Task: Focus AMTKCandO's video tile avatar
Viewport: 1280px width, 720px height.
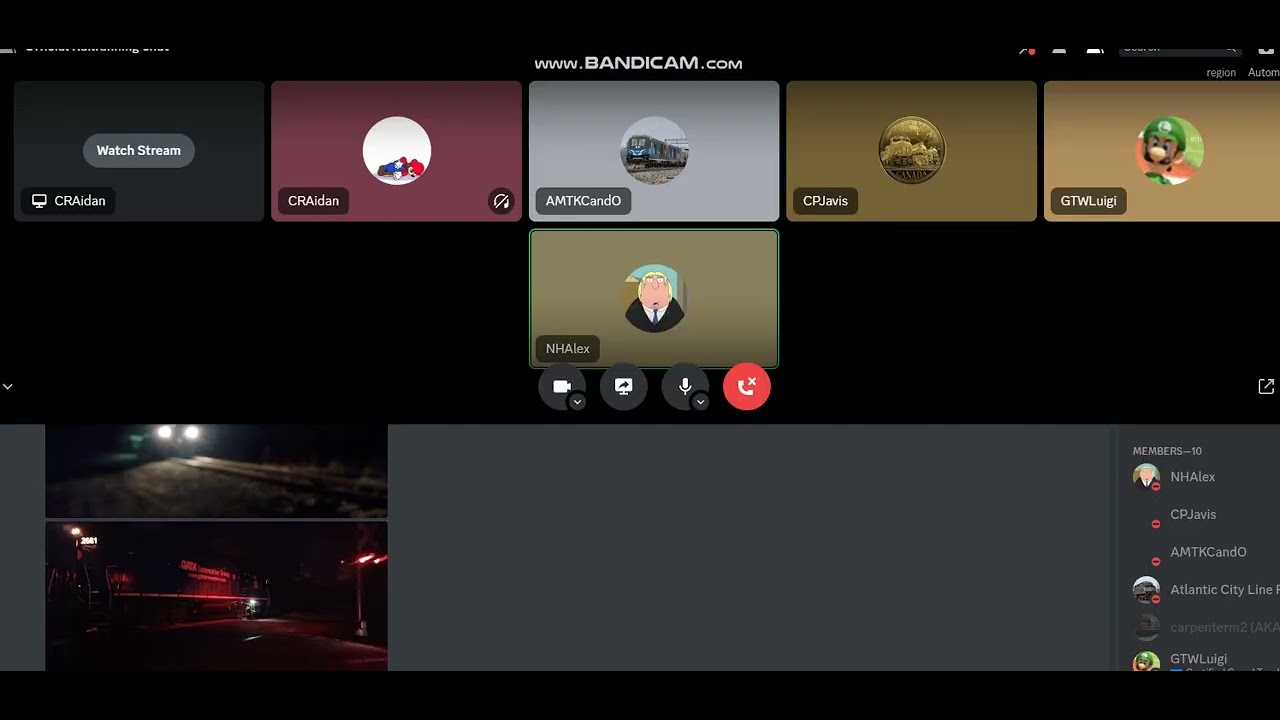Action: pyautogui.click(x=654, y=150)
